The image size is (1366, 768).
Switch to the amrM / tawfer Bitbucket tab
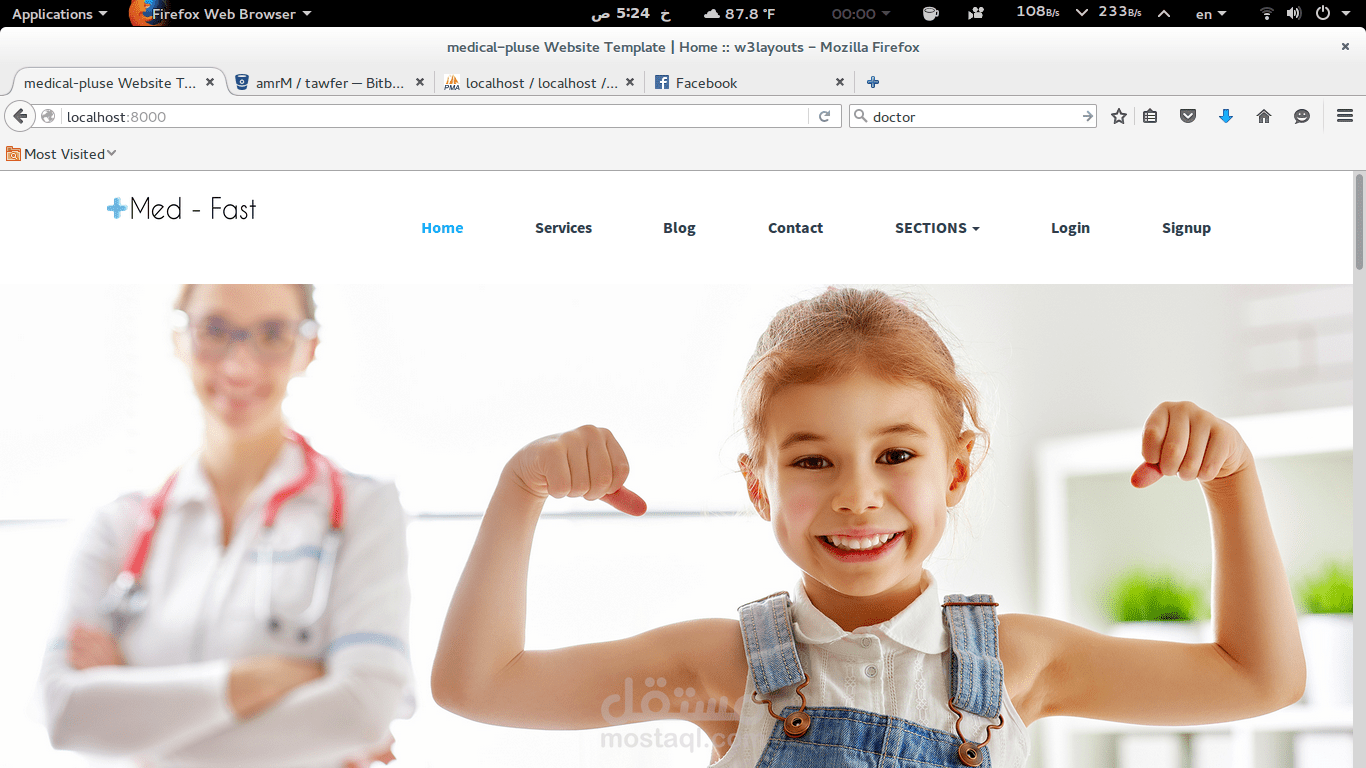[330, 83]
